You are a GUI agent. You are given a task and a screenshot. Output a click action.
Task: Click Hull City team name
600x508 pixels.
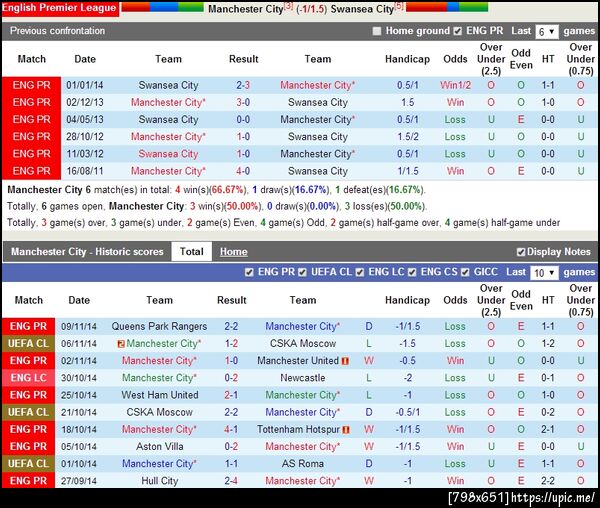[160, 481]
